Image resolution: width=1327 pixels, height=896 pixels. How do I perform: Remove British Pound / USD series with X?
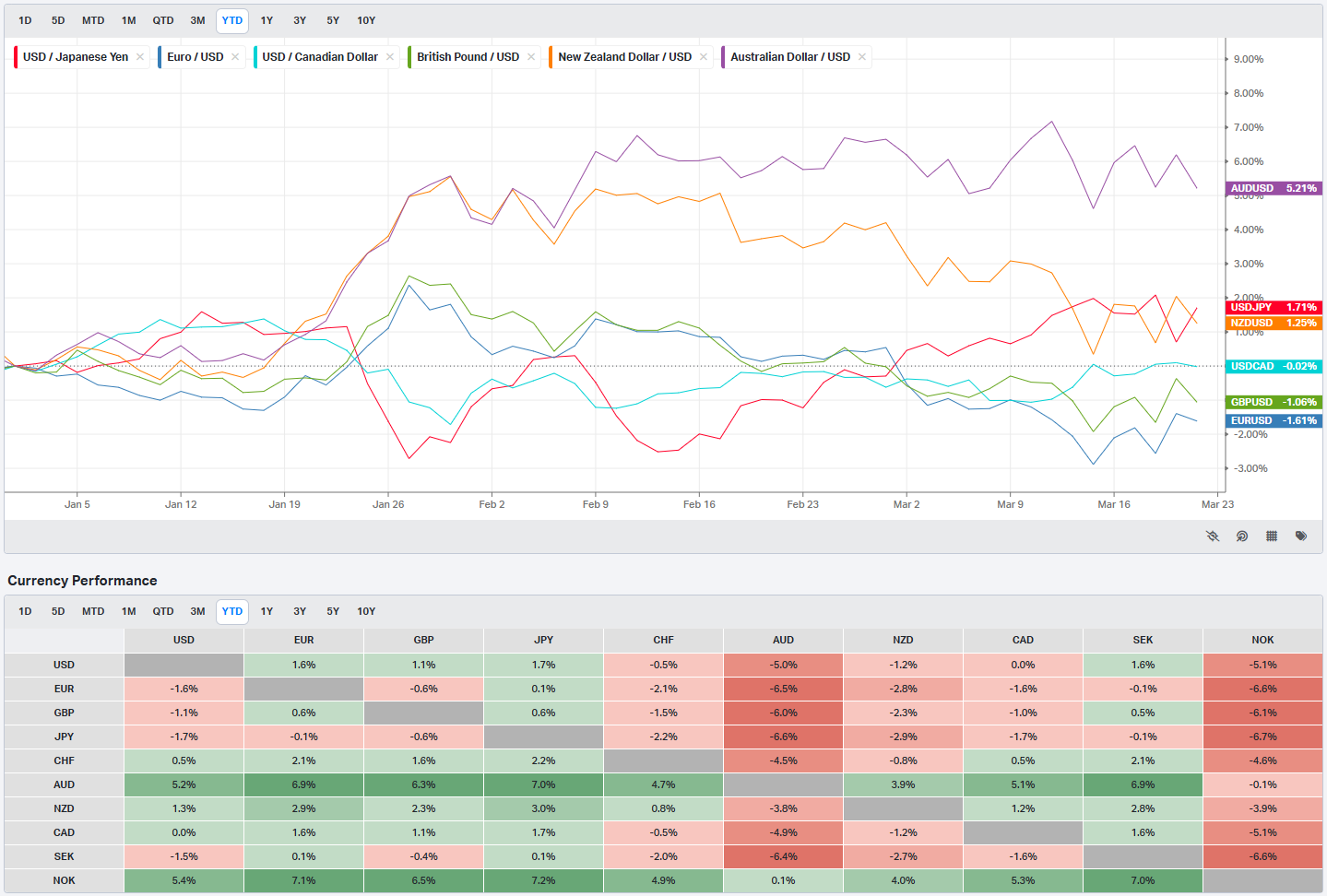click(x=531, y=57)
